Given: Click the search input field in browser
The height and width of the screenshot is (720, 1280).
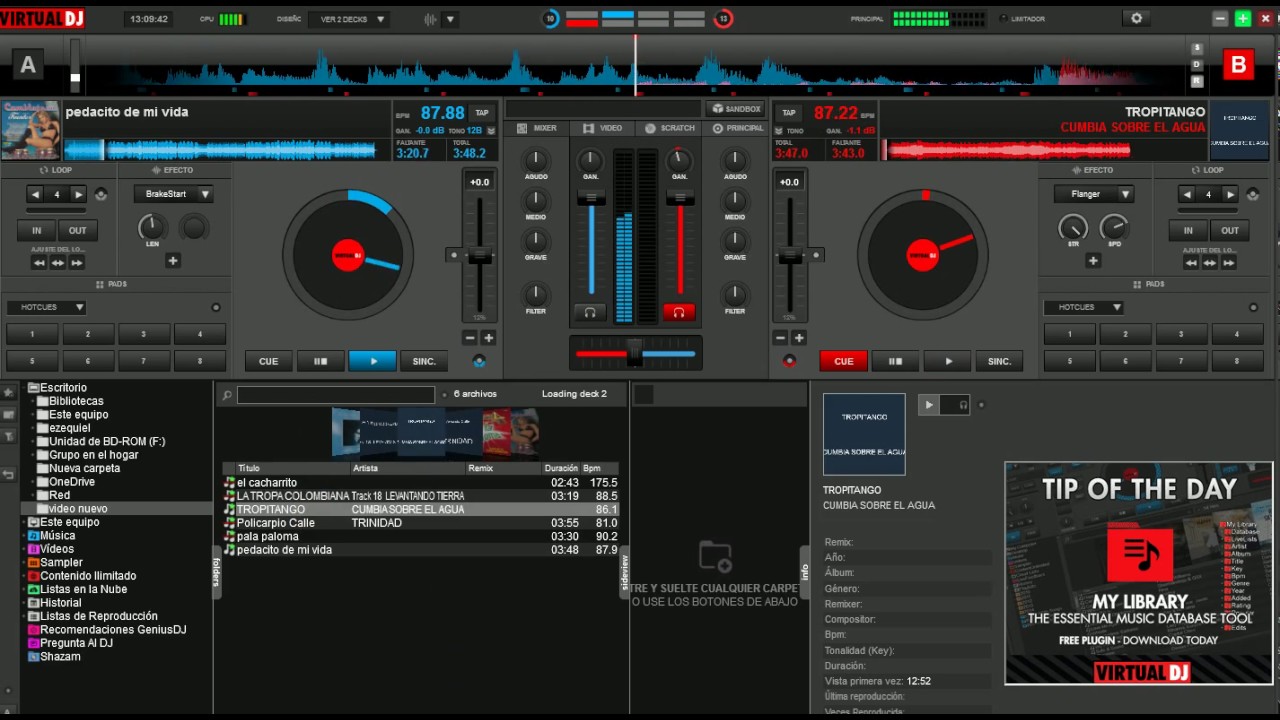Looking at the screenshot, I should (x=336, y=395).
